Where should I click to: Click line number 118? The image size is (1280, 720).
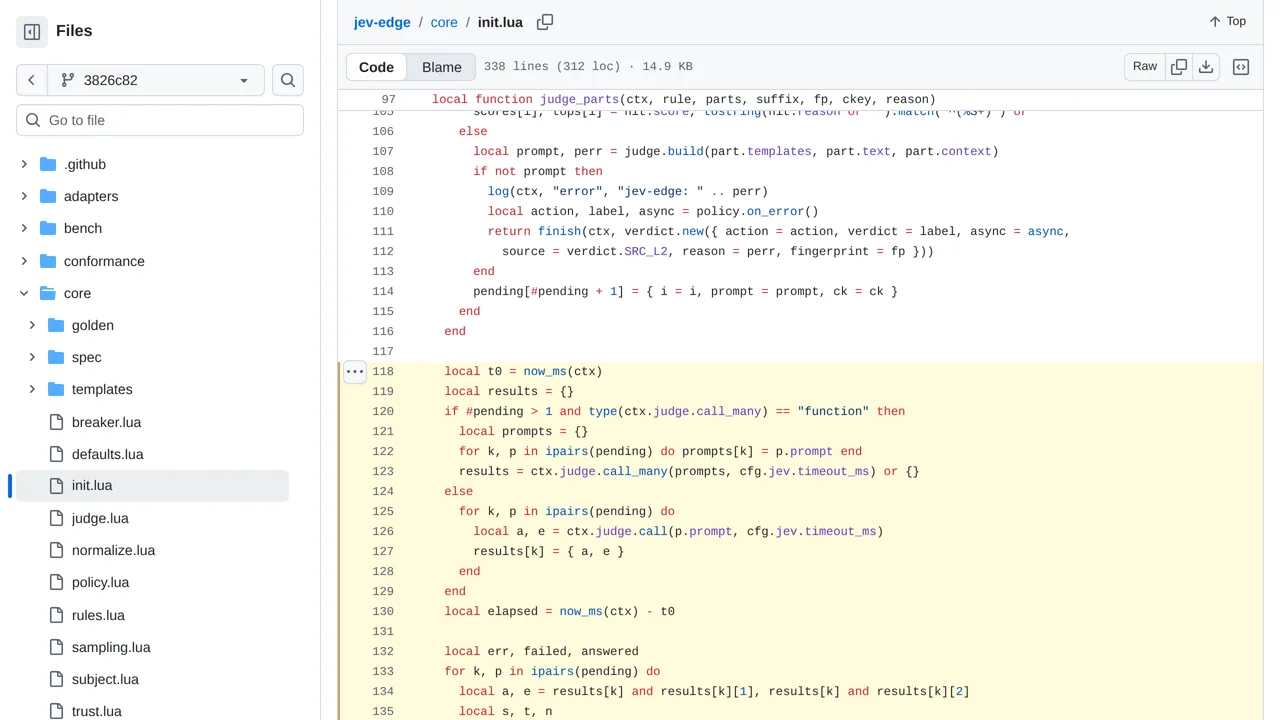[383, 371]
